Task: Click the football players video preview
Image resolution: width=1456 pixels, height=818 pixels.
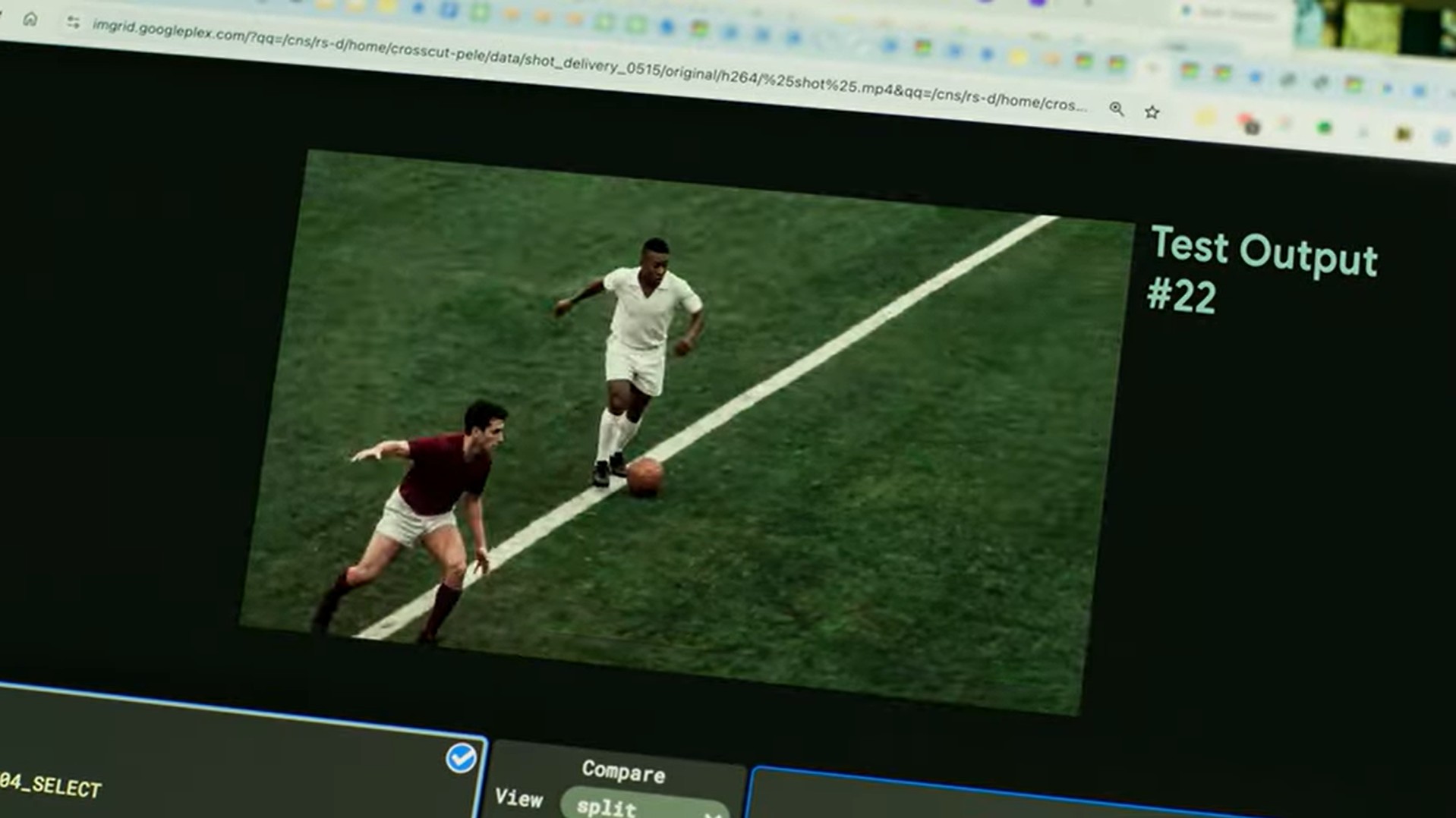Action: 687,432
